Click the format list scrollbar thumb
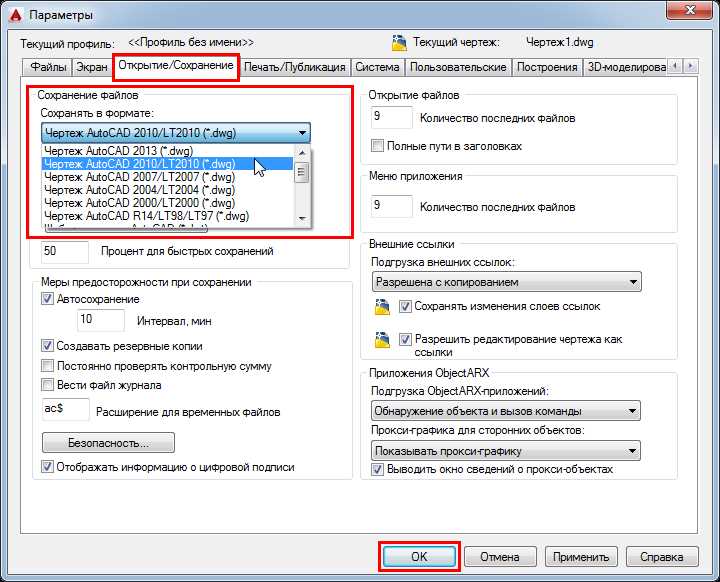The width and height of the screenshot is (720, 582). pos(302,172)
